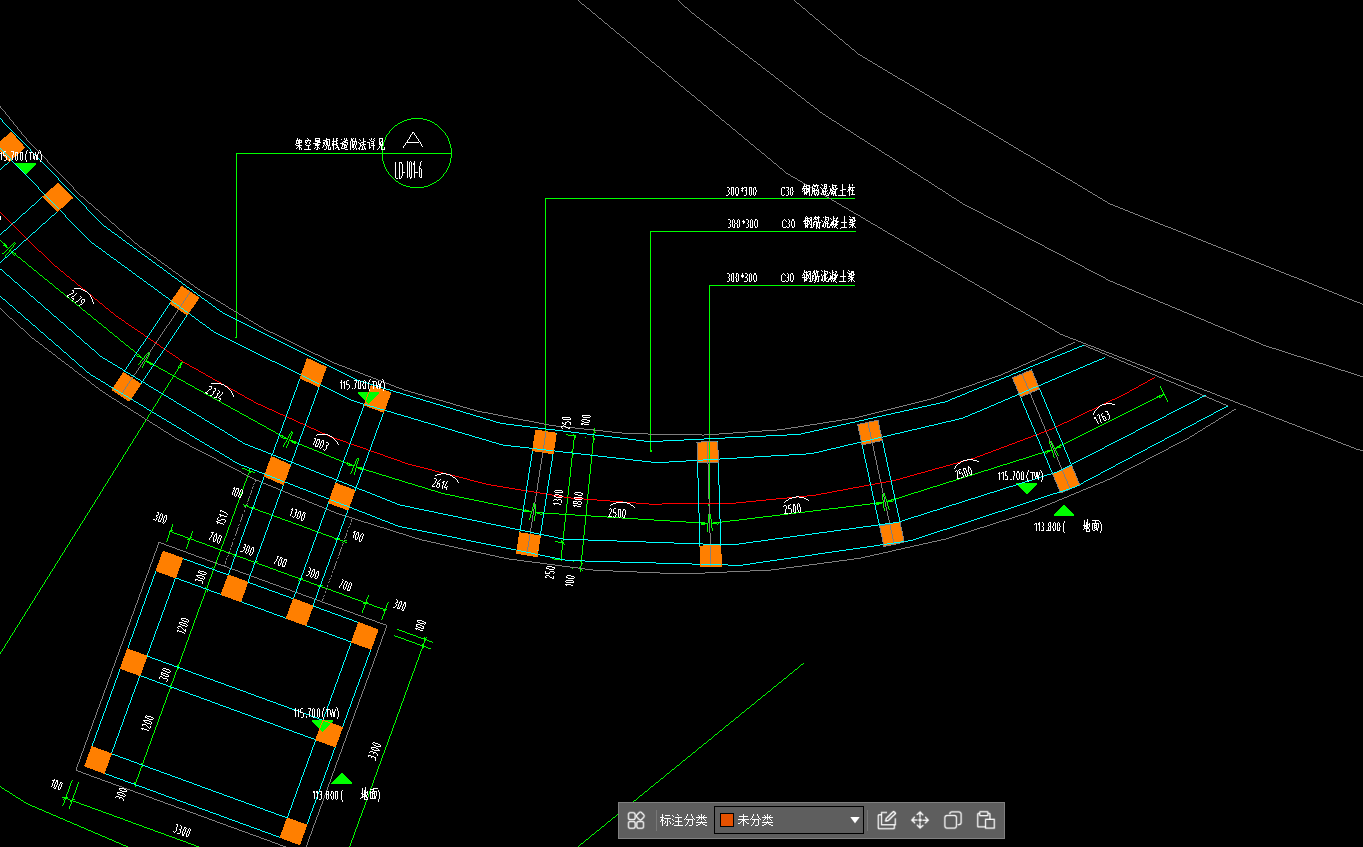Click the paste clipboard icon
Screen dimensions: 1363x847
pyautogui.click(x=986, y=821)
